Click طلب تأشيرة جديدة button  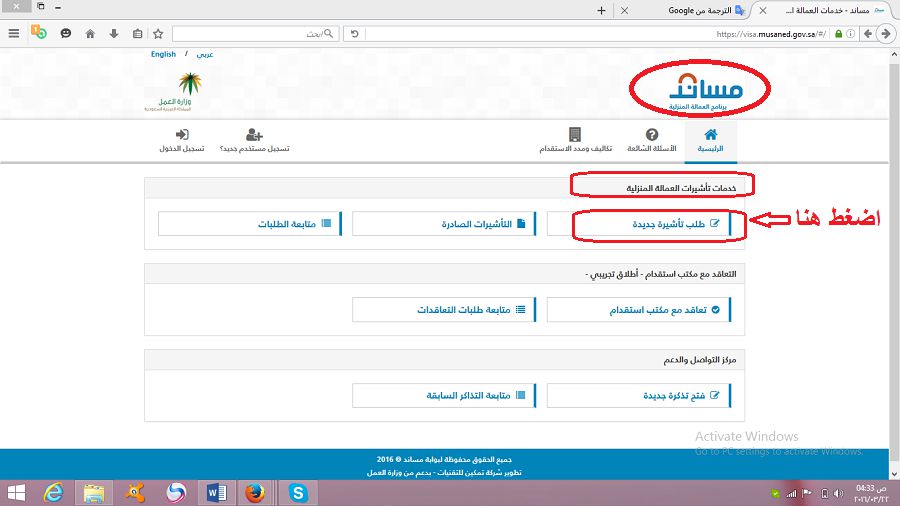click(x=639, y=224)
